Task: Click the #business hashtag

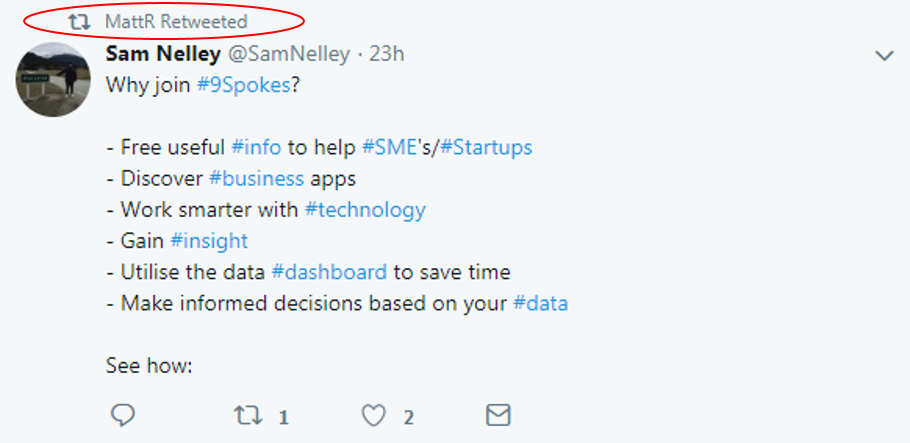Action: click(256, 178)
